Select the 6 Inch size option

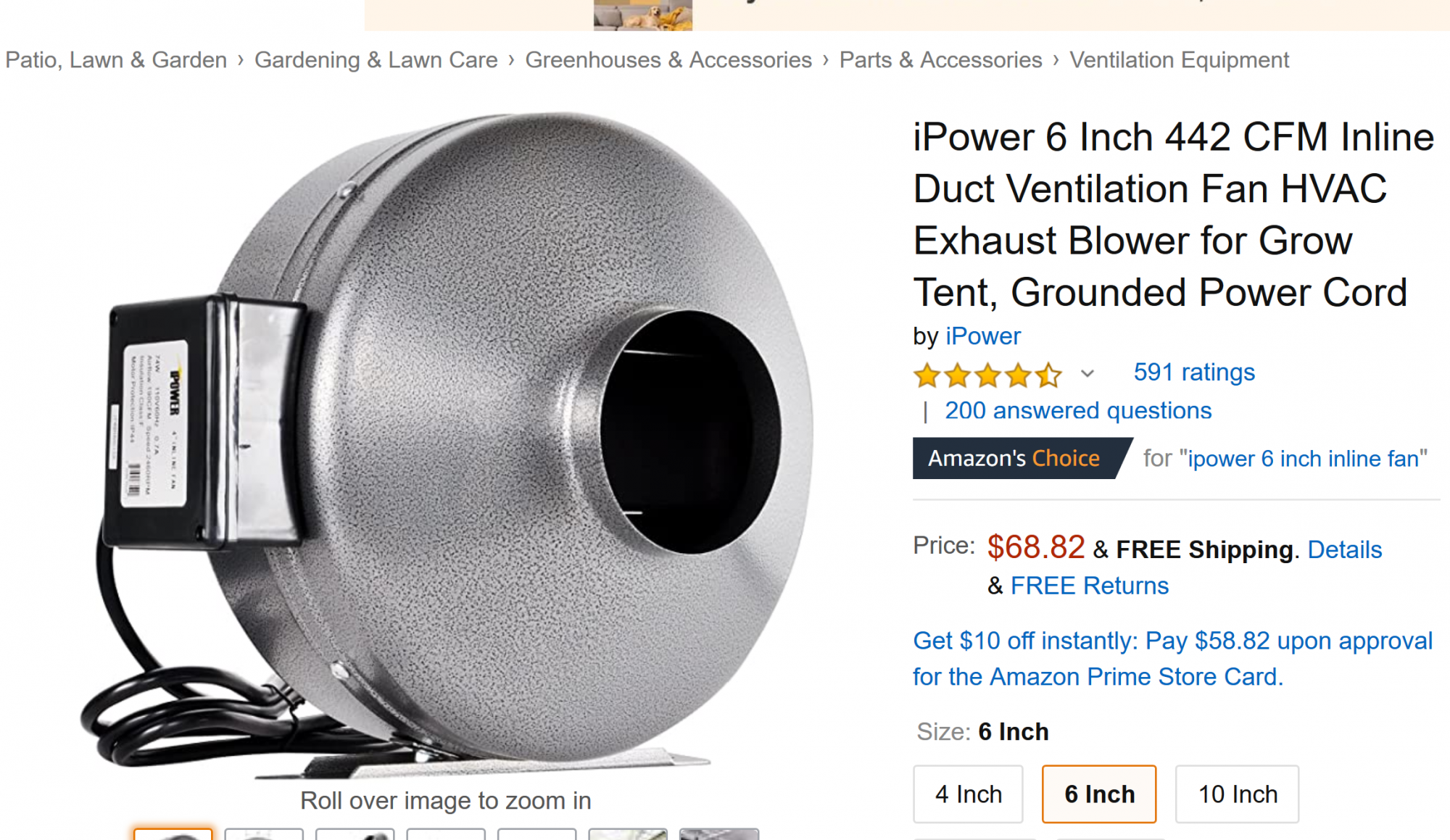(1099, 794)
